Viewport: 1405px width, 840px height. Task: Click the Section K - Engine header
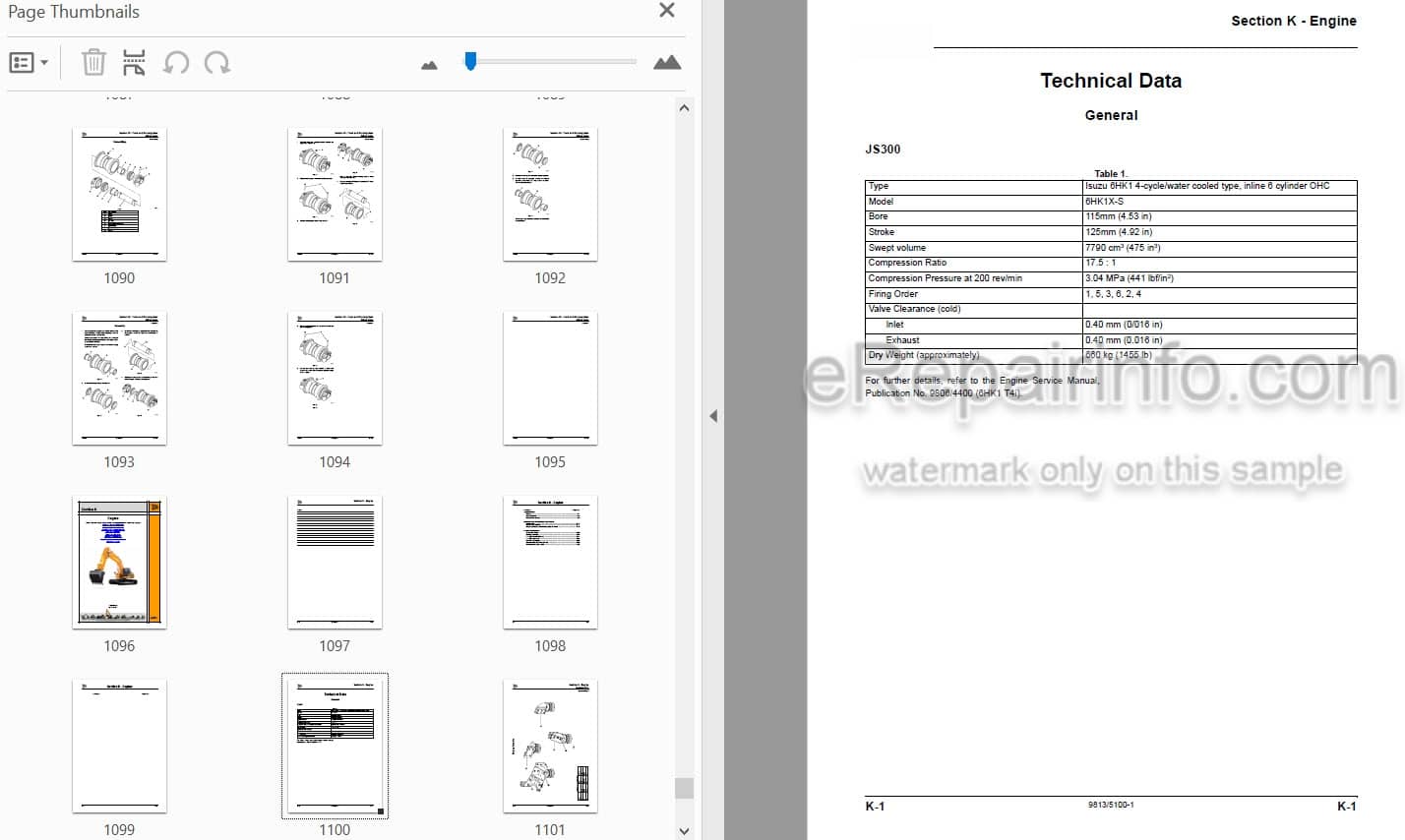click(x=1293, y=21)
